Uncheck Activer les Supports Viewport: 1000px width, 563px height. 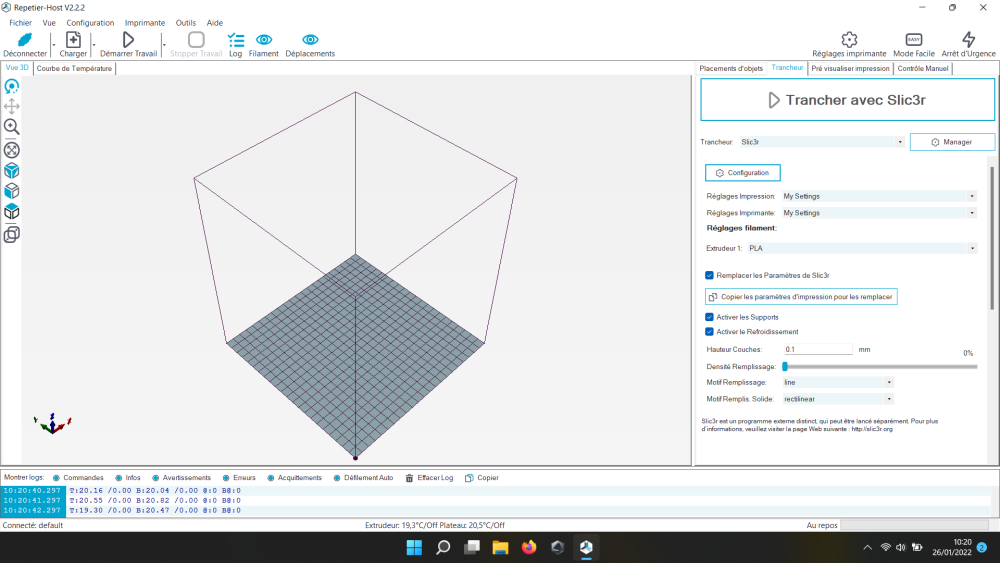709,317
